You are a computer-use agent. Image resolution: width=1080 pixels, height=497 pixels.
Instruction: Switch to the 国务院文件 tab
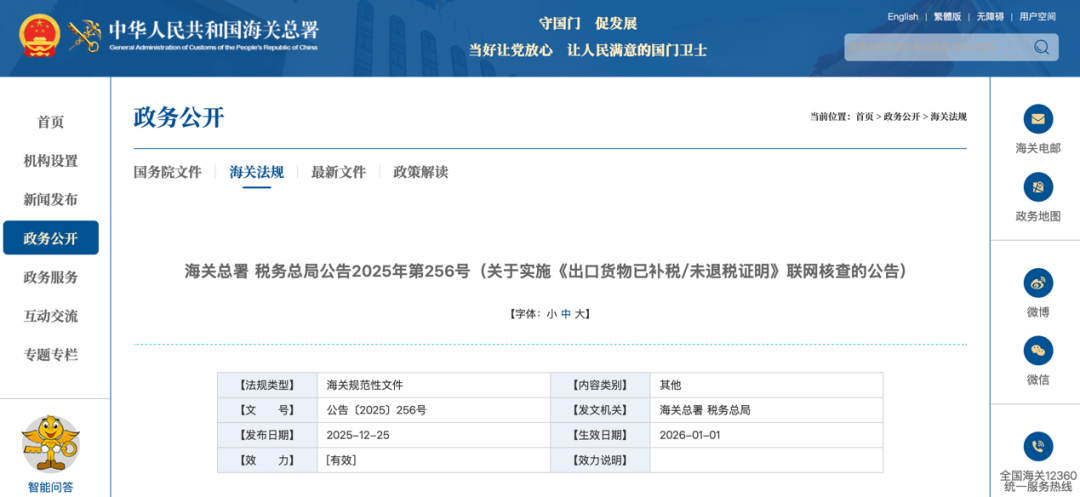(167, 172)
